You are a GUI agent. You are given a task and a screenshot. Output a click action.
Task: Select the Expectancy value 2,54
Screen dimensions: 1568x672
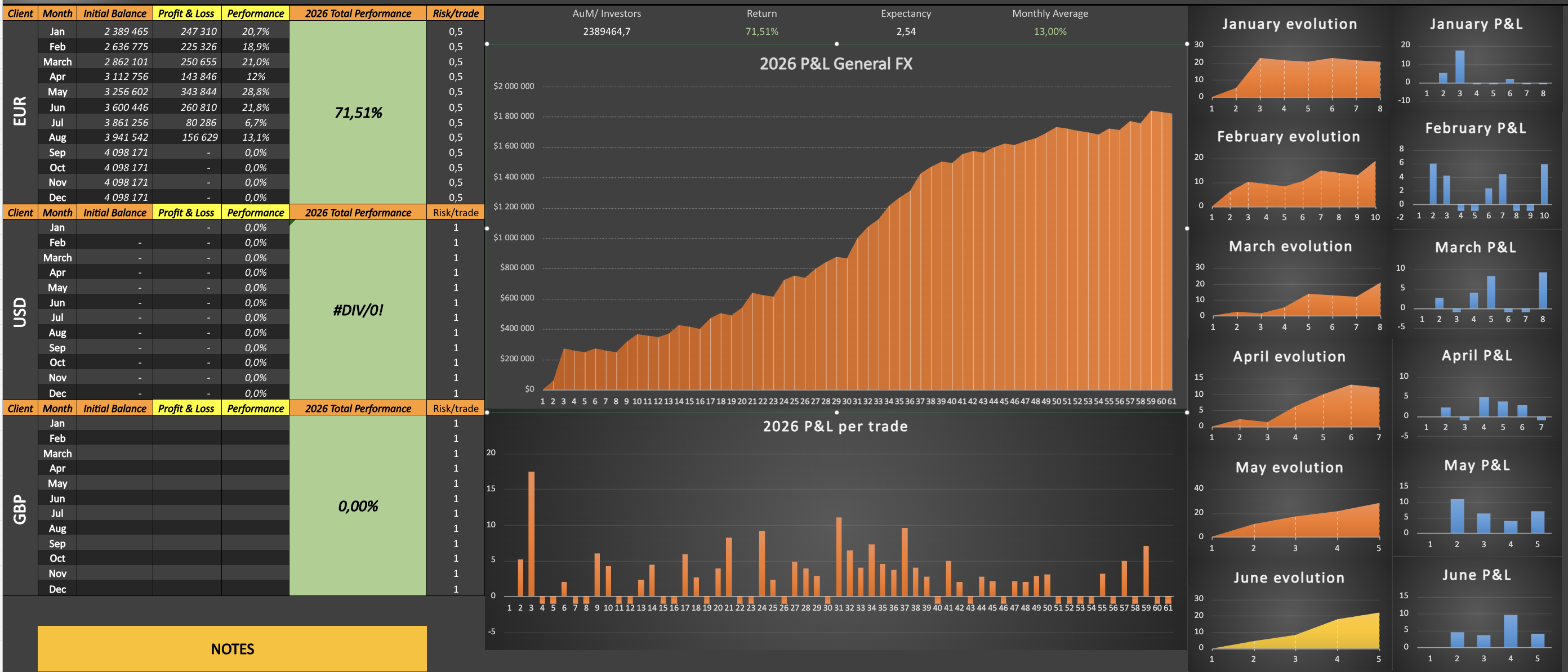(x=906, y=31)
